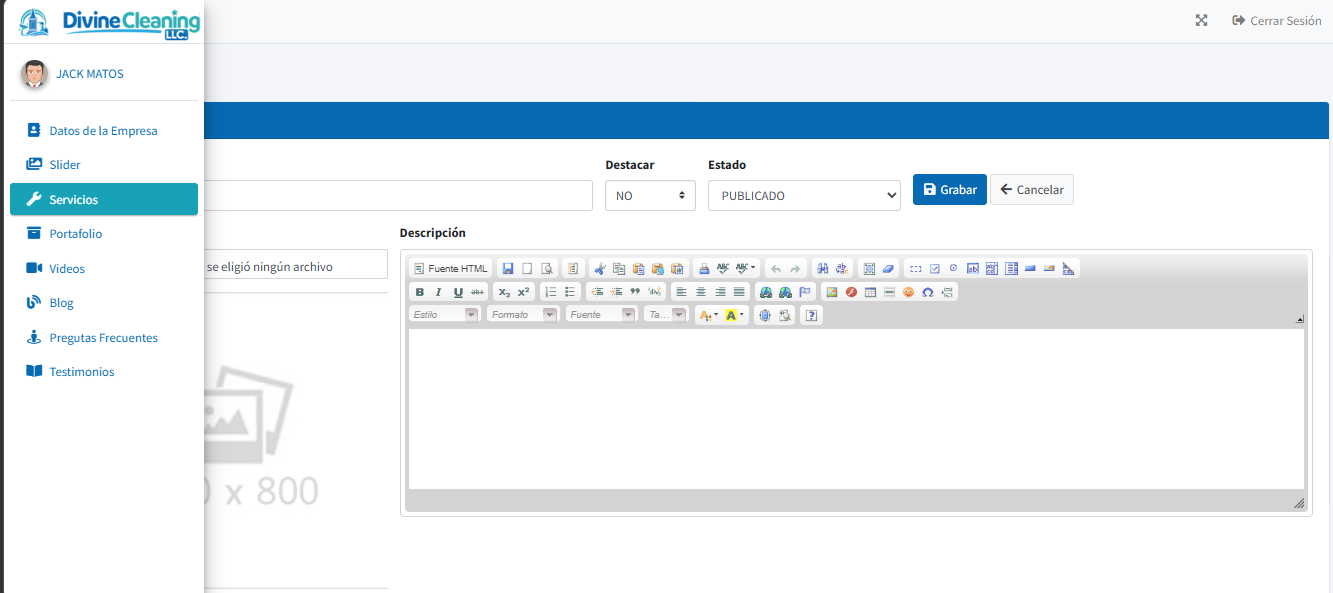Insert a checkbox form element
Image resolution: width=1333 pixels, height=593 pixels.
(934, 269)
